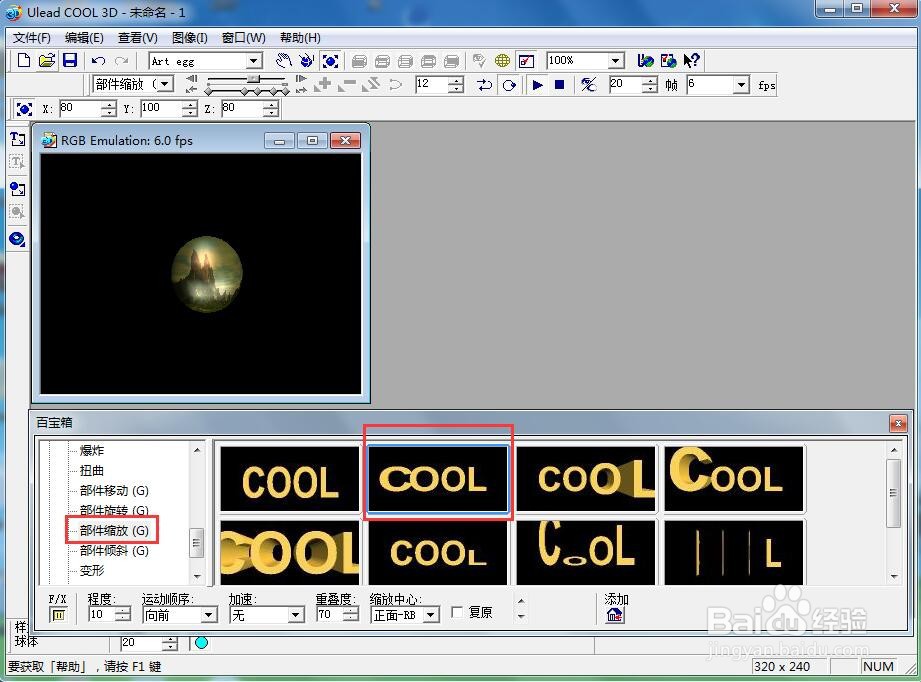Click the Open file folder icon

[x=47, y=61]
